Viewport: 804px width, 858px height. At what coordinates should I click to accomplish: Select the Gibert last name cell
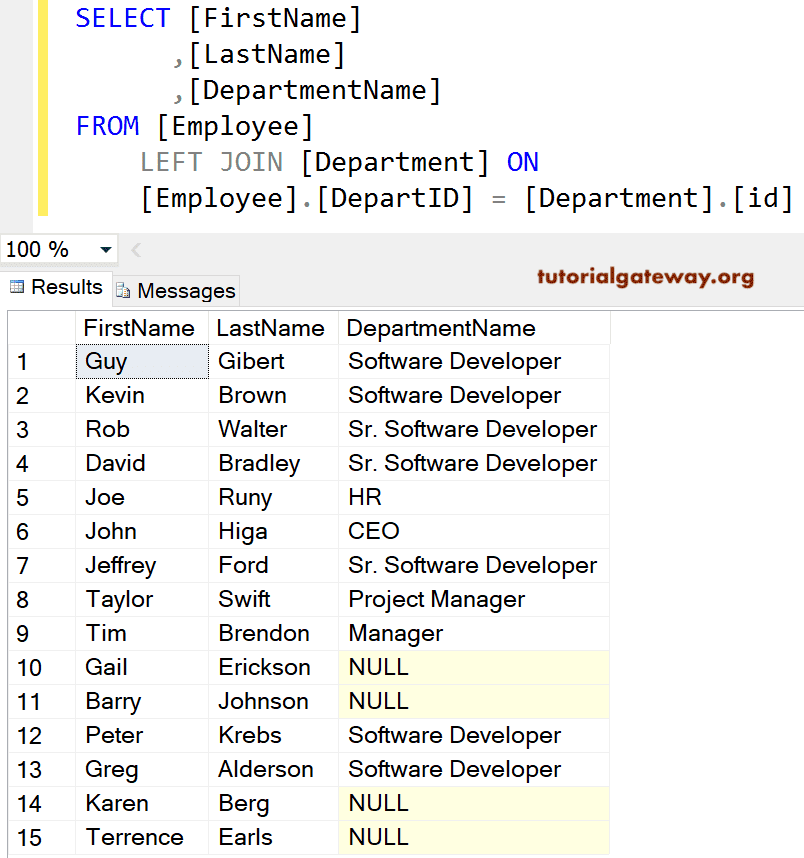click(x=273, y=362)
